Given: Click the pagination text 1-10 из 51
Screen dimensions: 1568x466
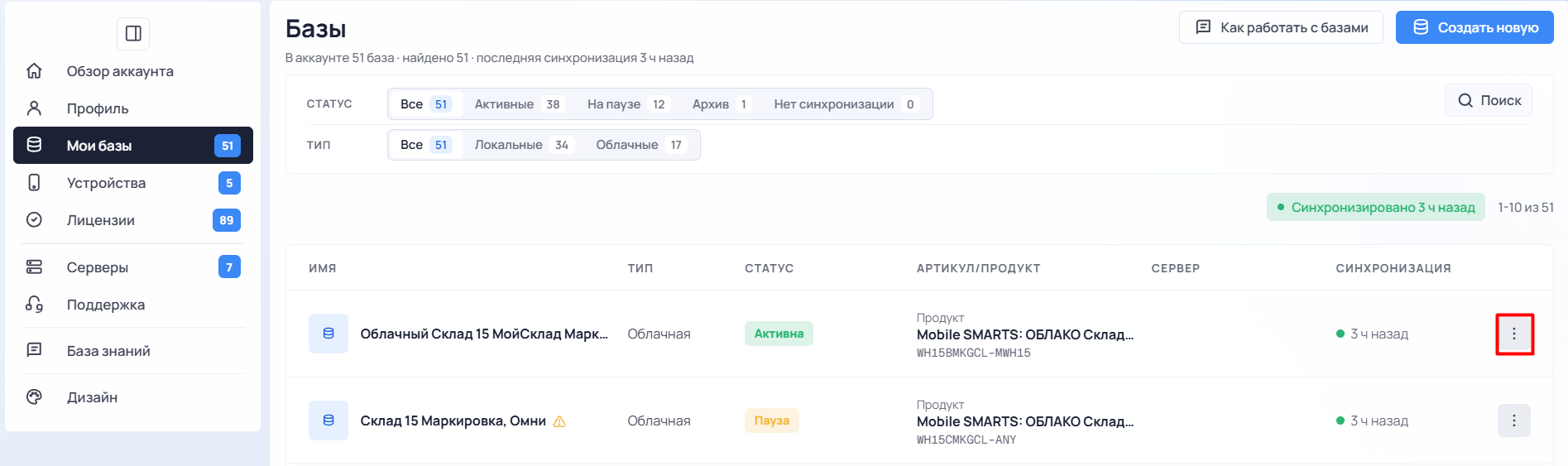Looking at the screenshot, I should (x=1526, y=207).
